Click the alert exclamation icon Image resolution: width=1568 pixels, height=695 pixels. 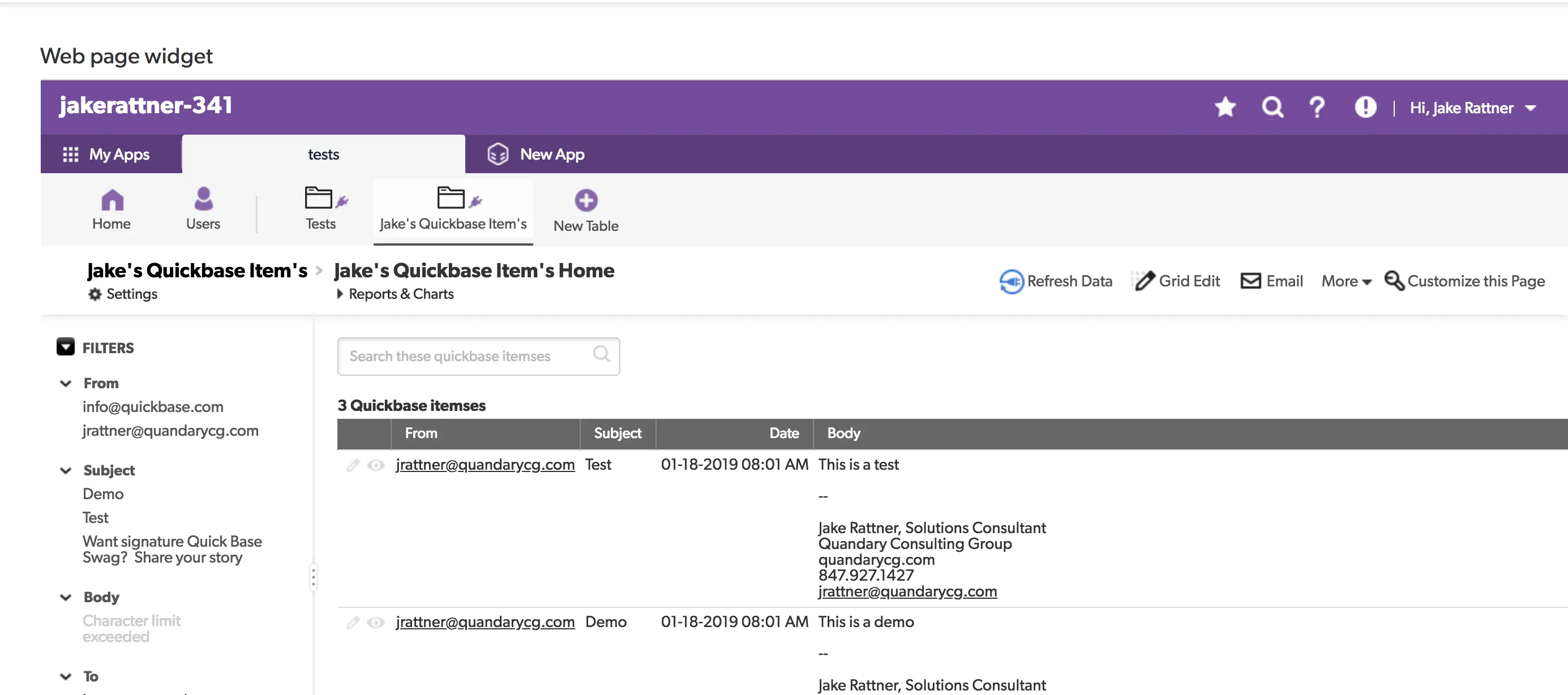(1365, 107)
